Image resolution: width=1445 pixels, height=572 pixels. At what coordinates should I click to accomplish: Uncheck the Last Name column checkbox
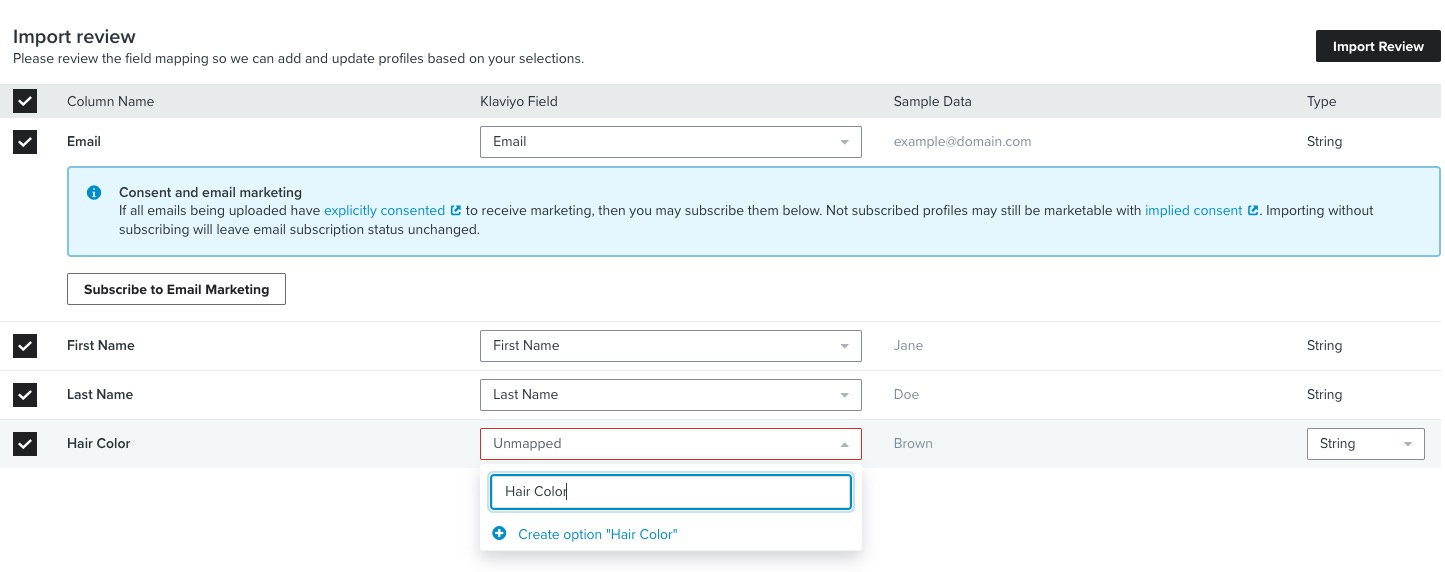[25, 395]
